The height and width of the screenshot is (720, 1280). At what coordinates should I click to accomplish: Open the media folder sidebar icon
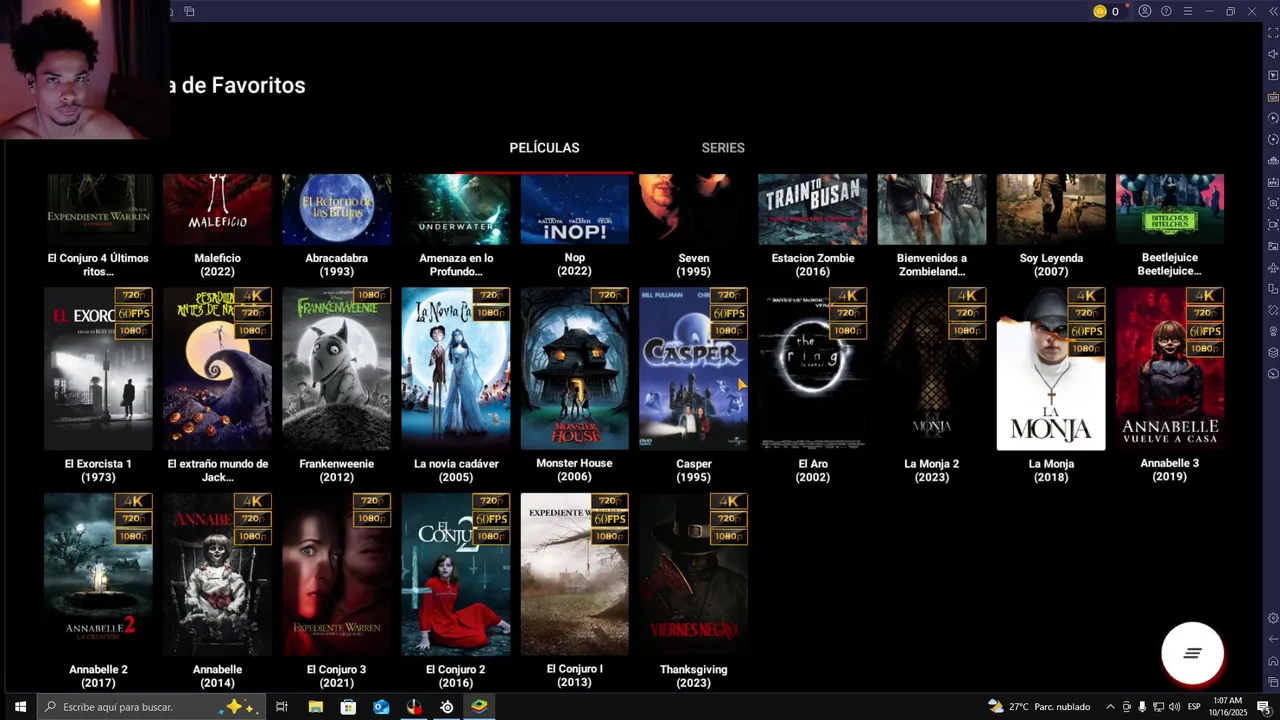[1273, 246]
